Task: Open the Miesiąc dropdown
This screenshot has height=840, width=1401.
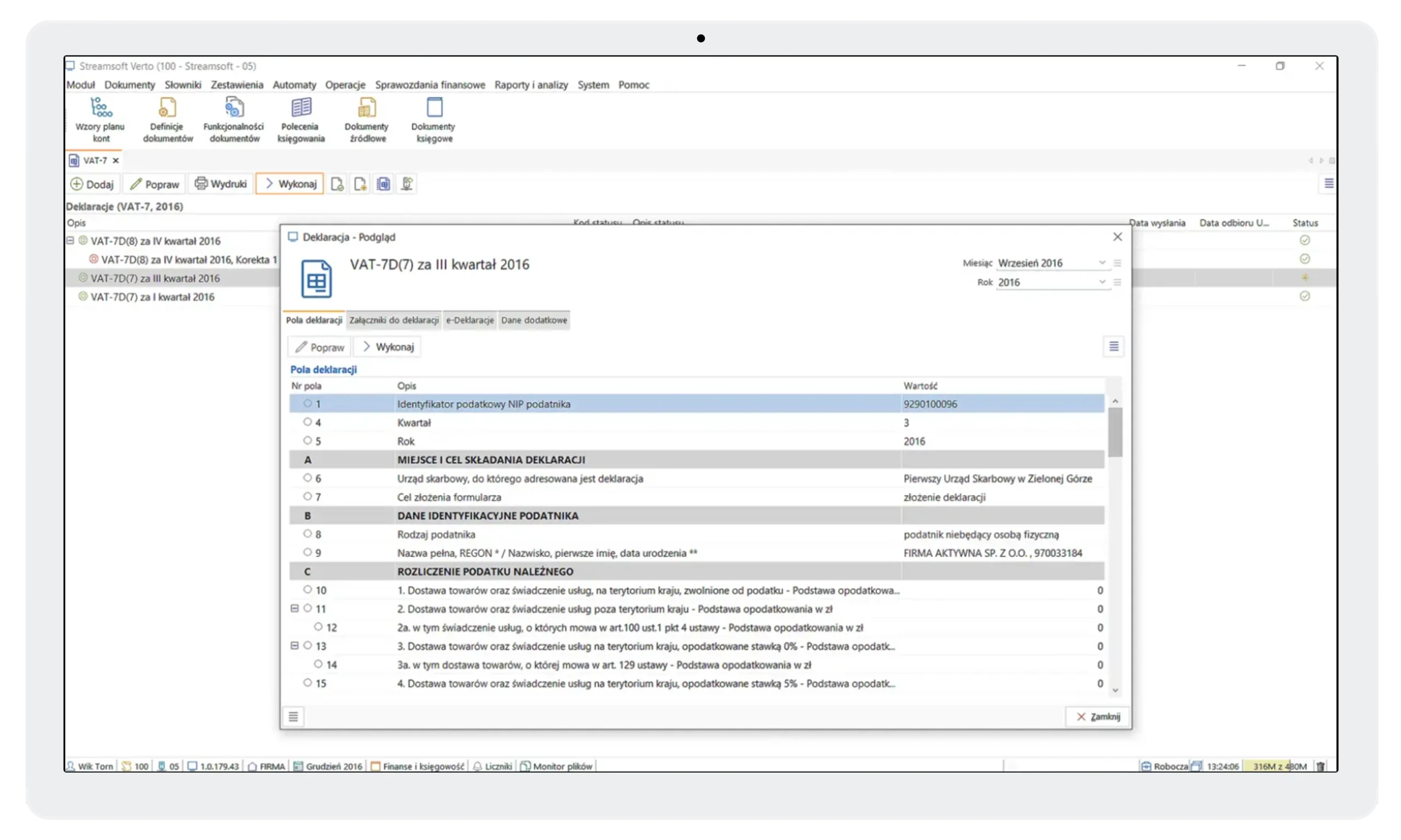Action: coord(1102,263)
